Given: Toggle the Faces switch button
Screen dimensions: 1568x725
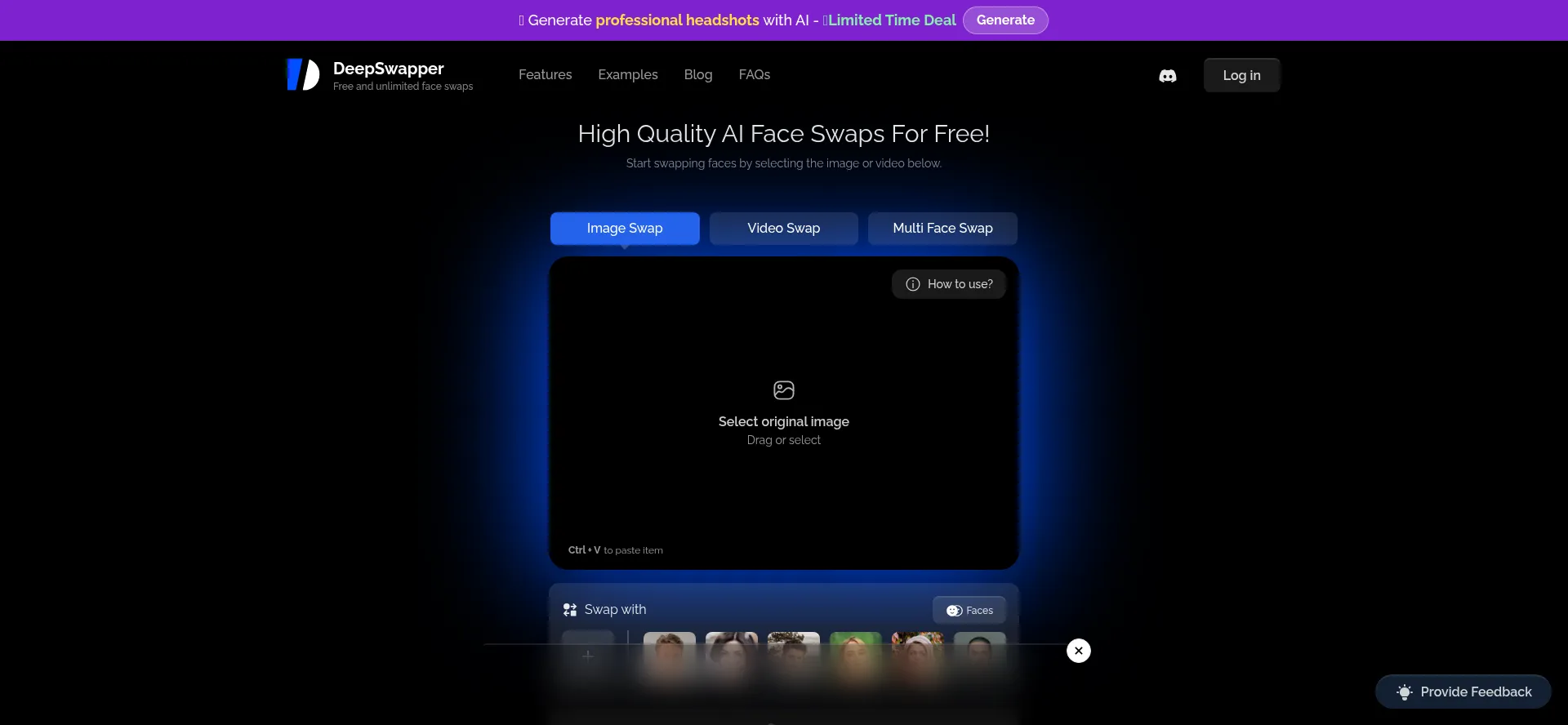Looking at the screenshot, I should (x=969, y=610).
